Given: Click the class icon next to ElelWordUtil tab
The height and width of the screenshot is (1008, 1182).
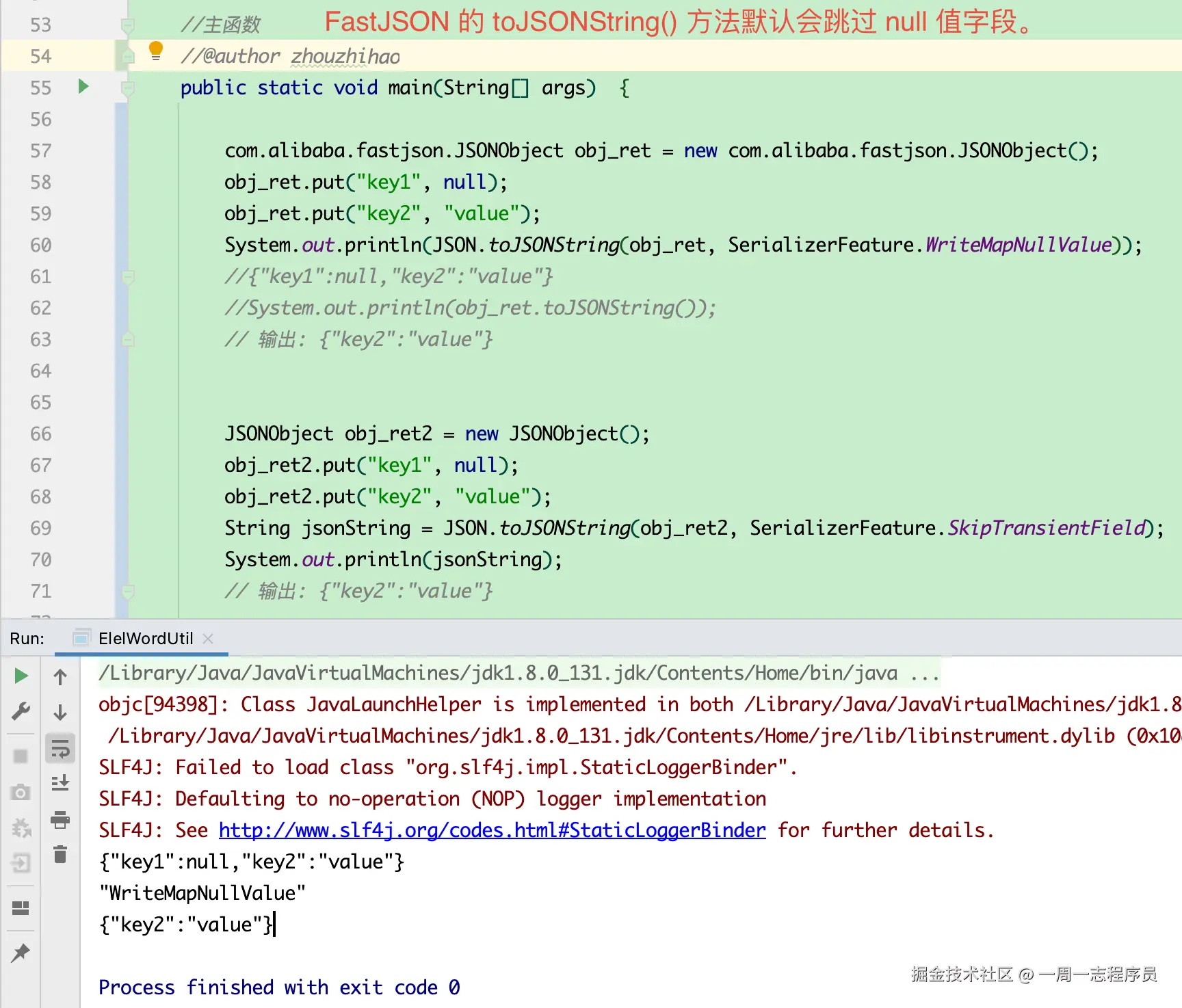Looking at the screenshot, I should (x=82, y=638).
